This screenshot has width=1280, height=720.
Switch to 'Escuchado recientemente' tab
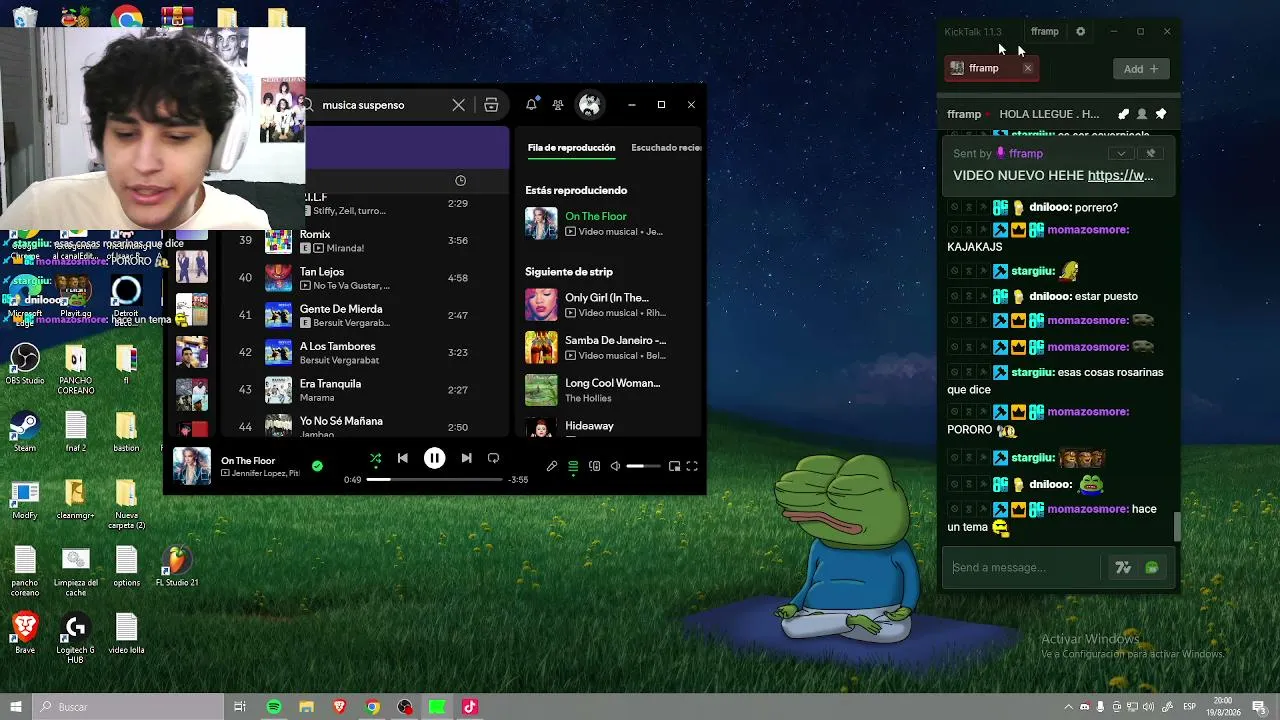[666, 148]
